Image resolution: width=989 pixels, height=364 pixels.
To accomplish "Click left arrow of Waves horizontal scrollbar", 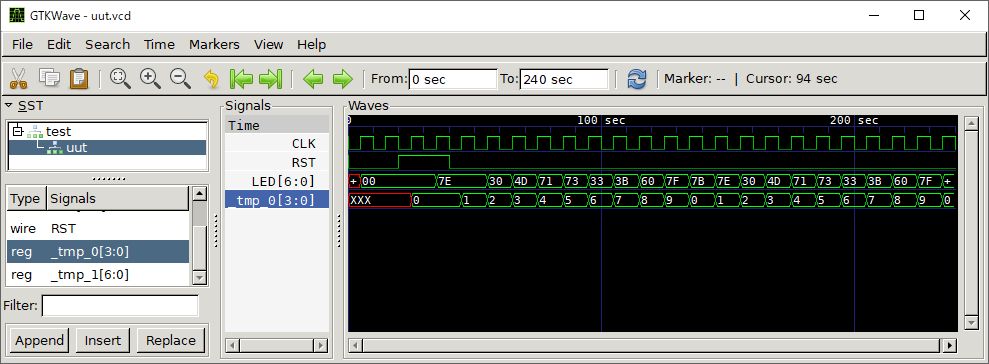I will (356, 345).
